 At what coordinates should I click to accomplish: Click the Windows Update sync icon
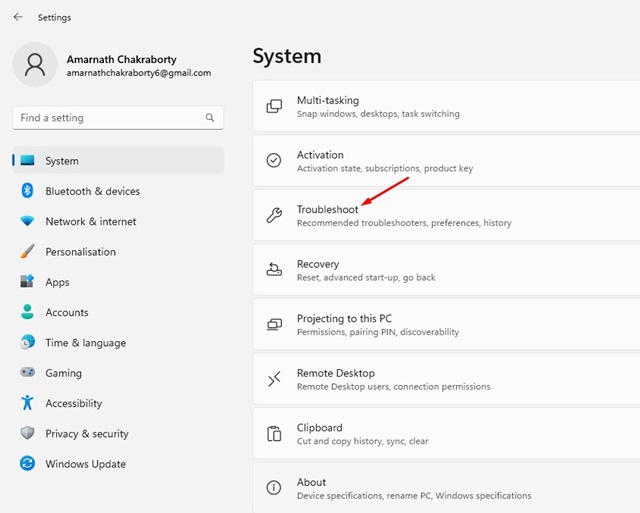coord(27,464)
